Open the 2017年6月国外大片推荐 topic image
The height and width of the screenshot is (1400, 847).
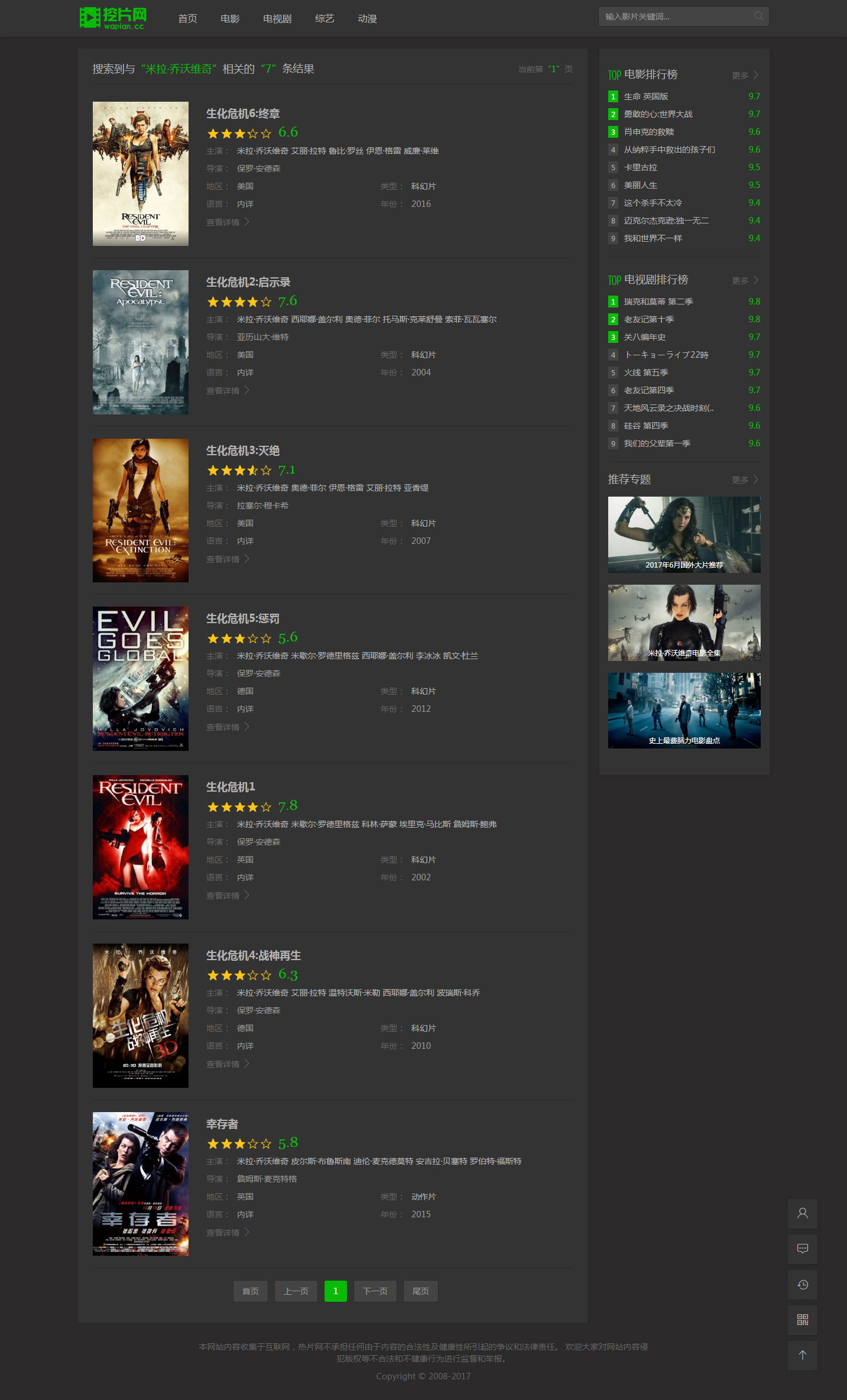(x=684, y=534)
